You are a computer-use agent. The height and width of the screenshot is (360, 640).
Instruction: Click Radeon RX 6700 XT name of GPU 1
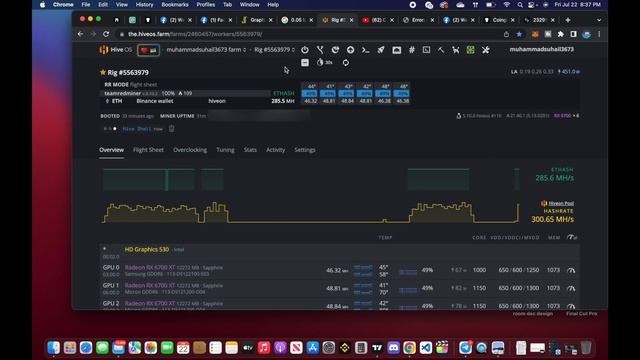pyautogui.click(x=150, y=285)
